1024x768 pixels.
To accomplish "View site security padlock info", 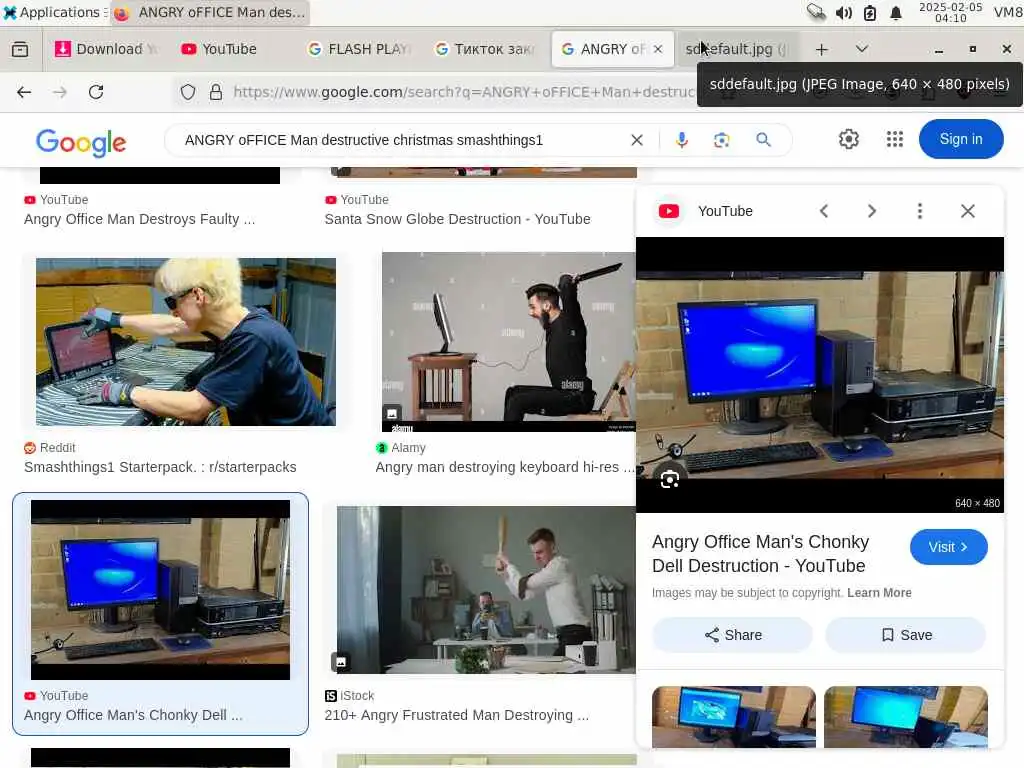I will 216,92.
